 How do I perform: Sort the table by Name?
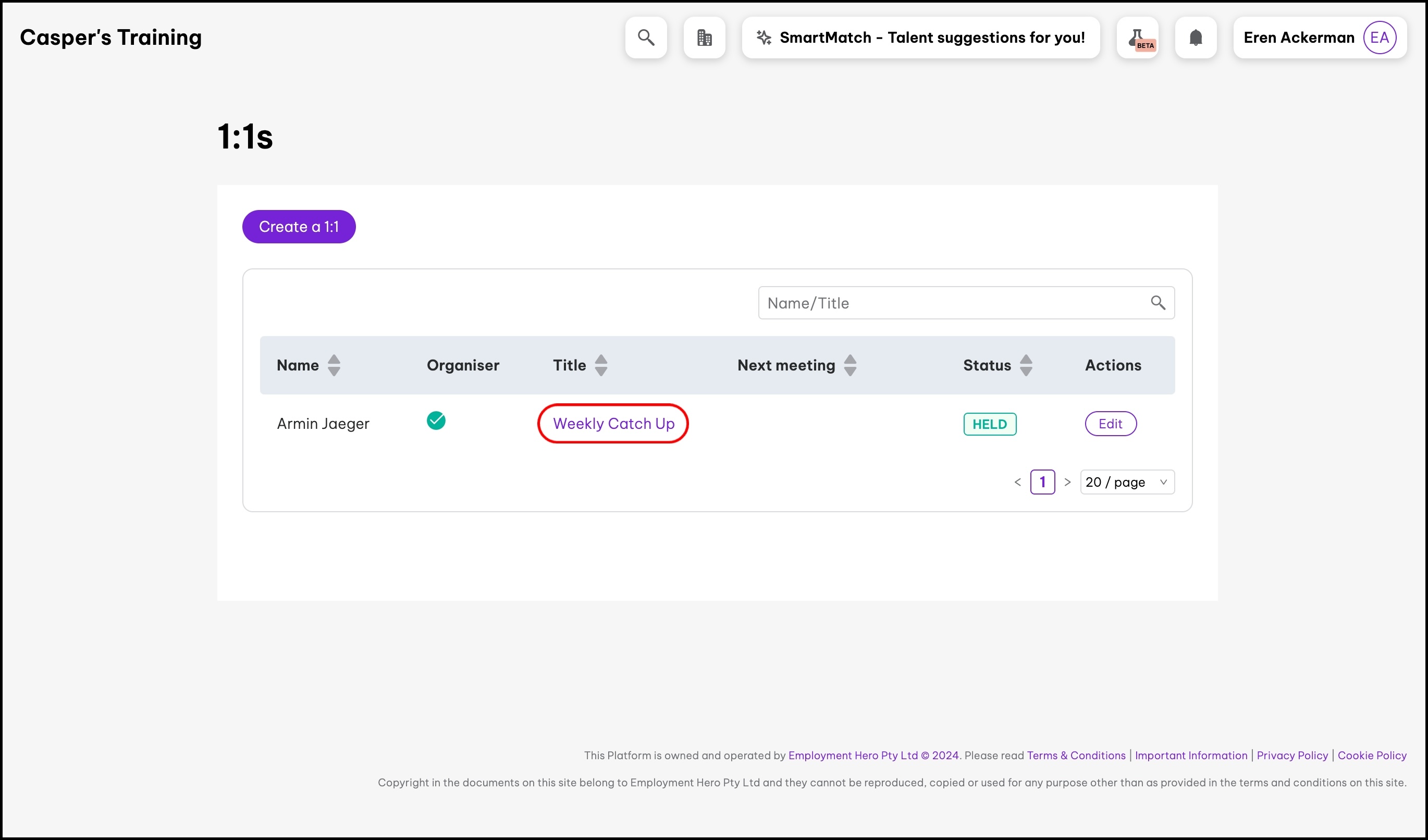pos(334,365)
